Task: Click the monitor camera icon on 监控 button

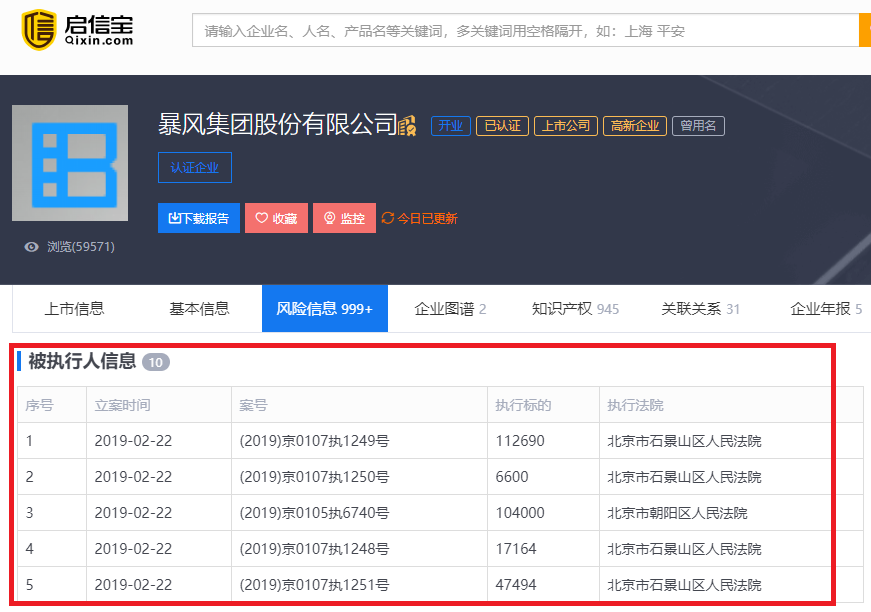Action: pos(330,218)
